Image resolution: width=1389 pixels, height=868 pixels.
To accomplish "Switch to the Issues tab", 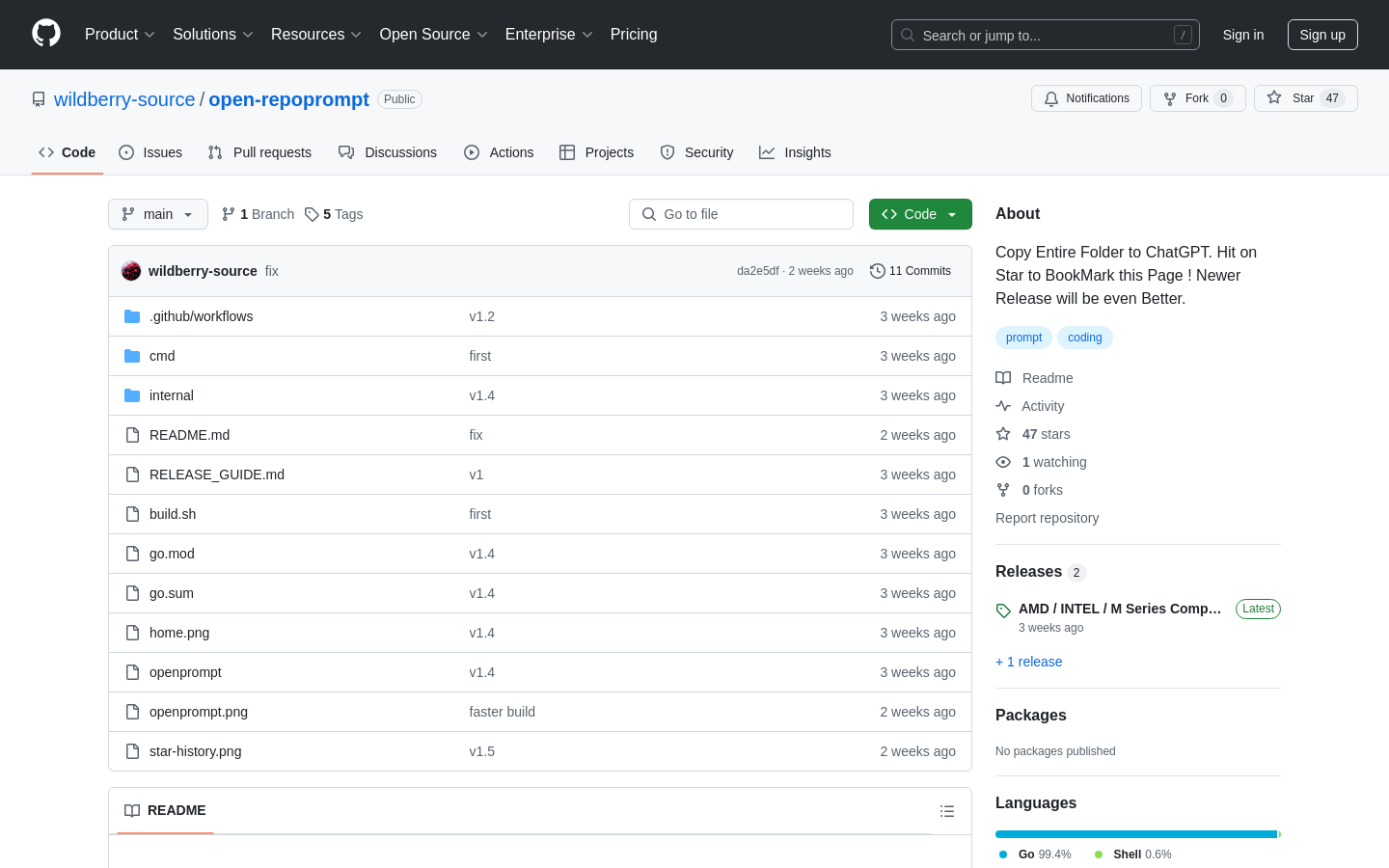I will tap(150, 152).
